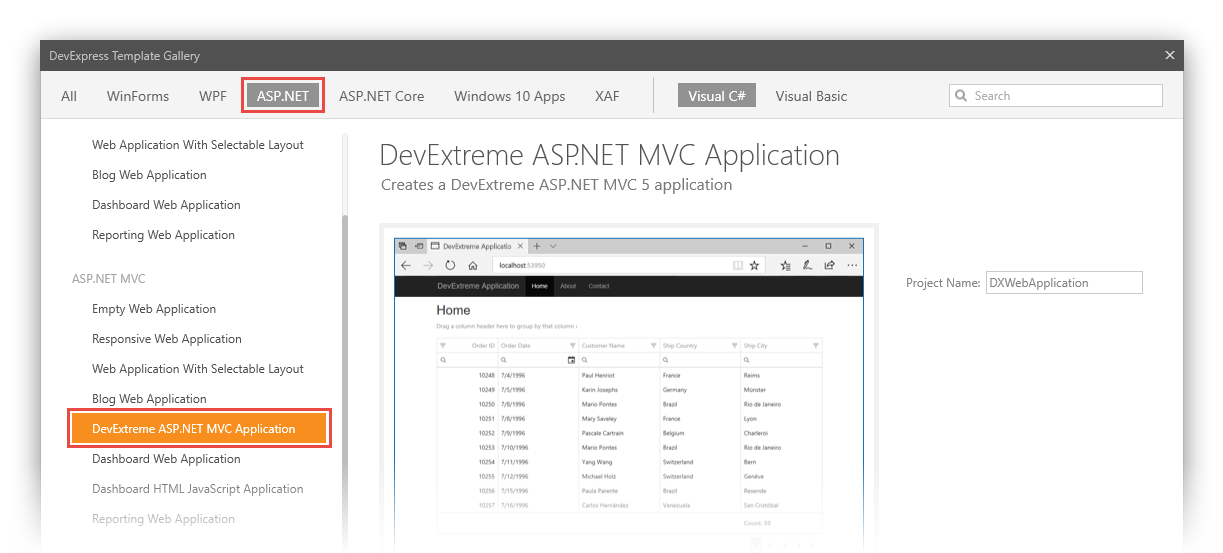This screenshot has height=553, width=1223.
Task: Pick the DevExtreme ASP.NET MVC Application item
Action: [198, 429]
